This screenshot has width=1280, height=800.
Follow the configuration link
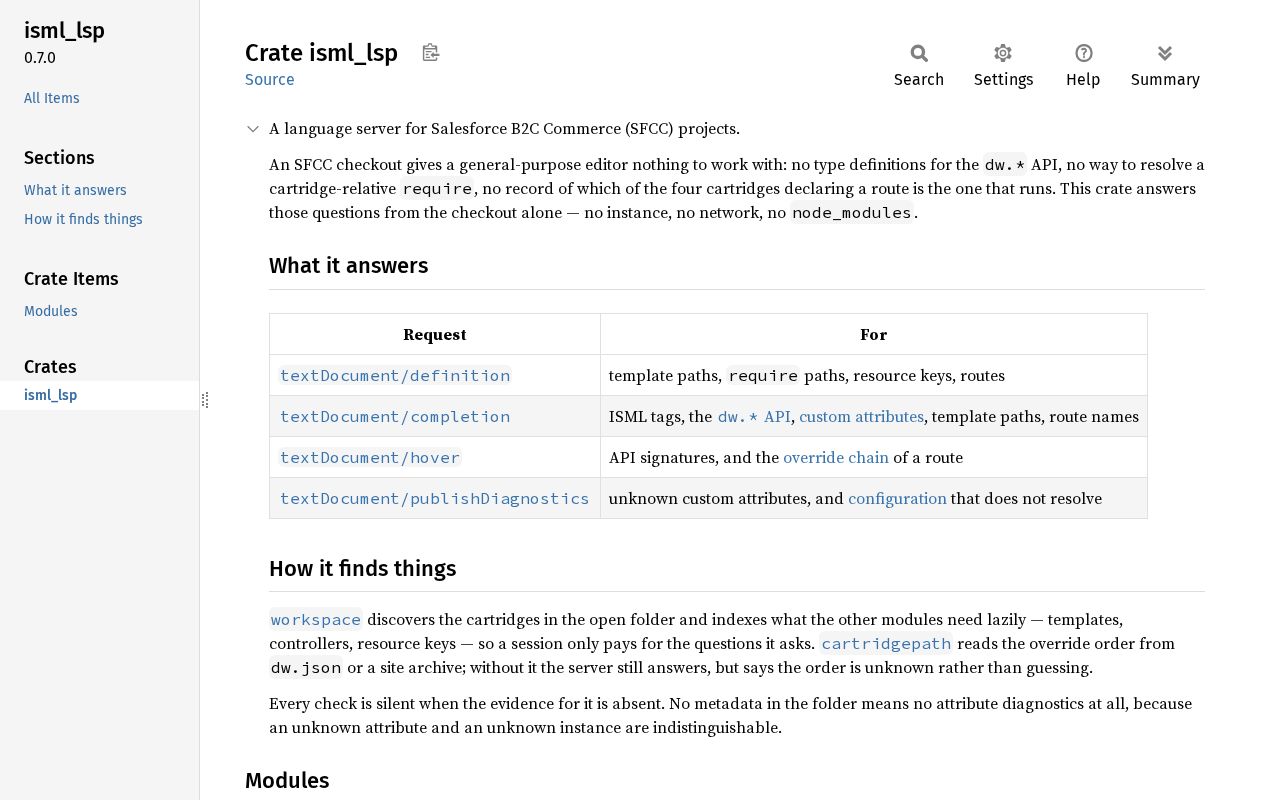(897, 498)
